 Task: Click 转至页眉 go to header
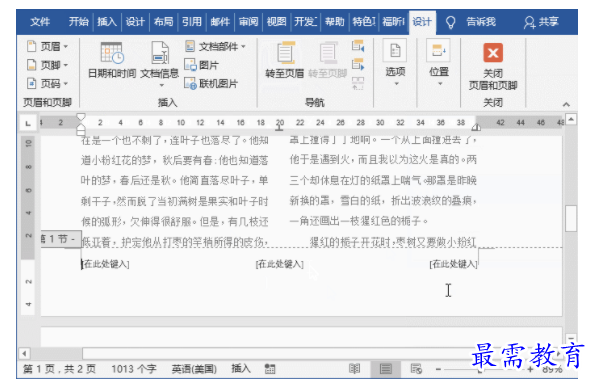tap(284, 60)
